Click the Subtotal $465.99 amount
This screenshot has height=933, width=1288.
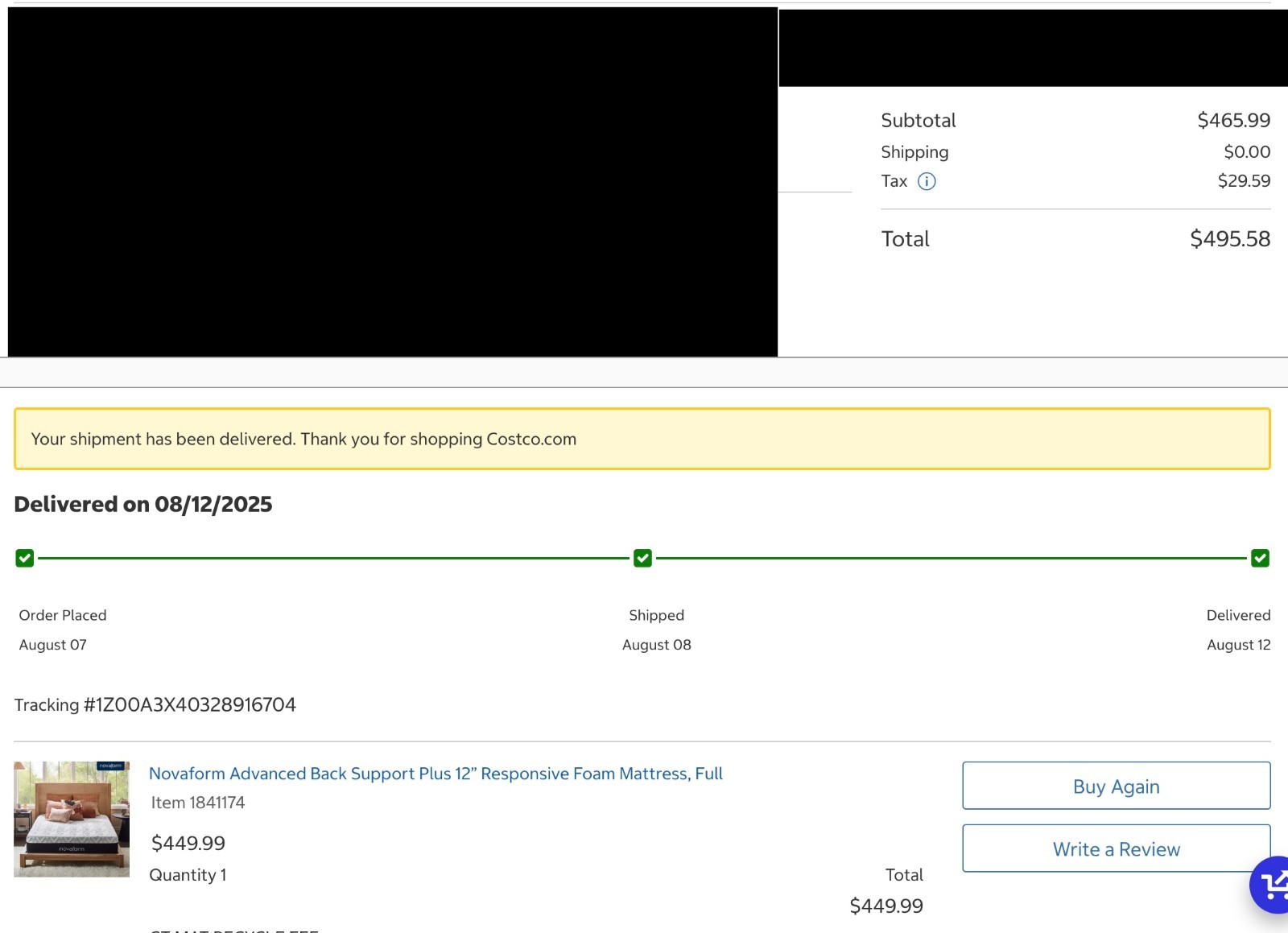point(1234,121)
